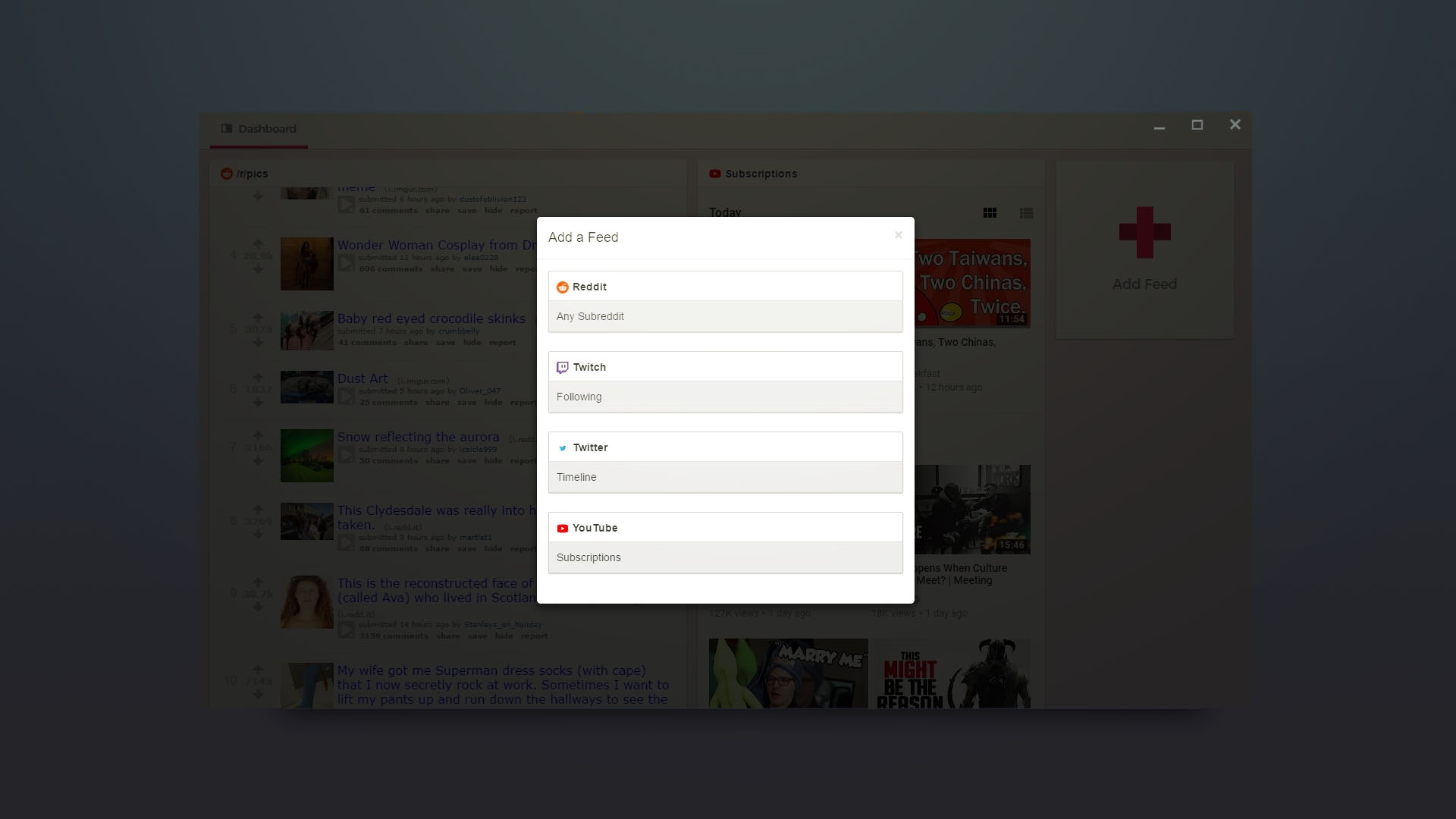Open 3159 comments on reconstructed face post
This screenshot has height=819, width=1456.
[x=394, y=636]
